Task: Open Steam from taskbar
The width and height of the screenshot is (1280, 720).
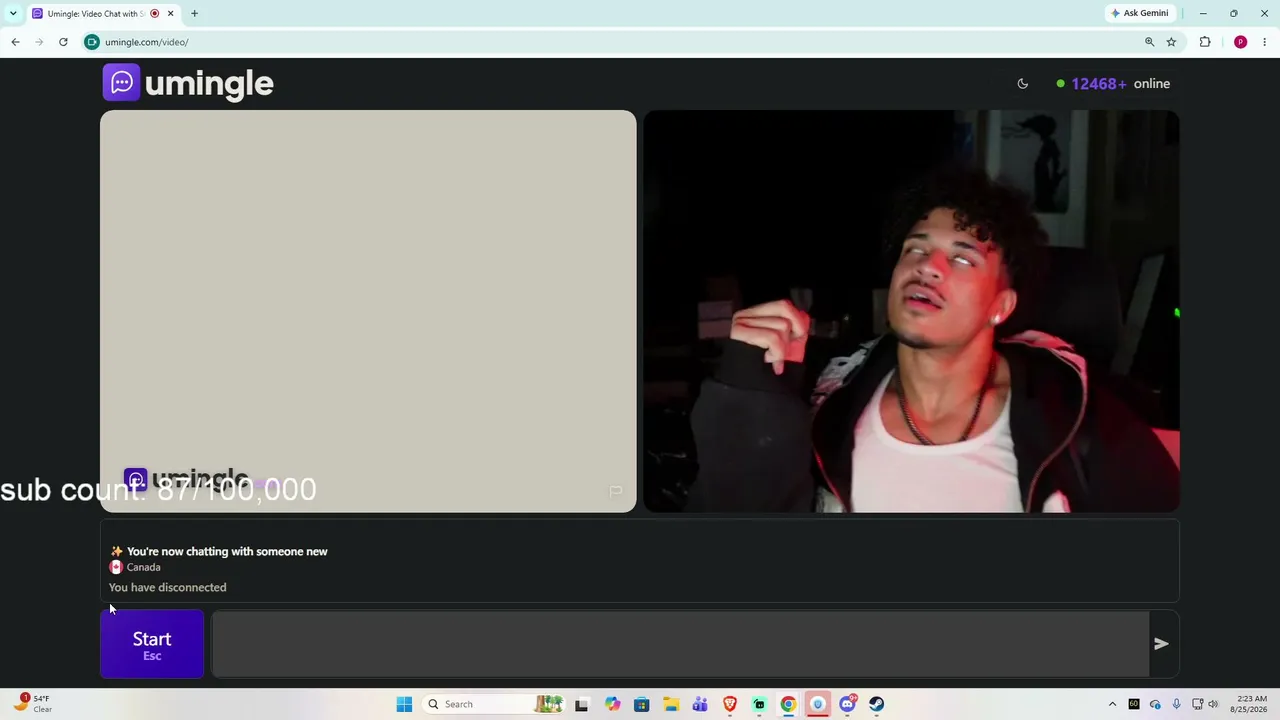Action: (876, 704)
